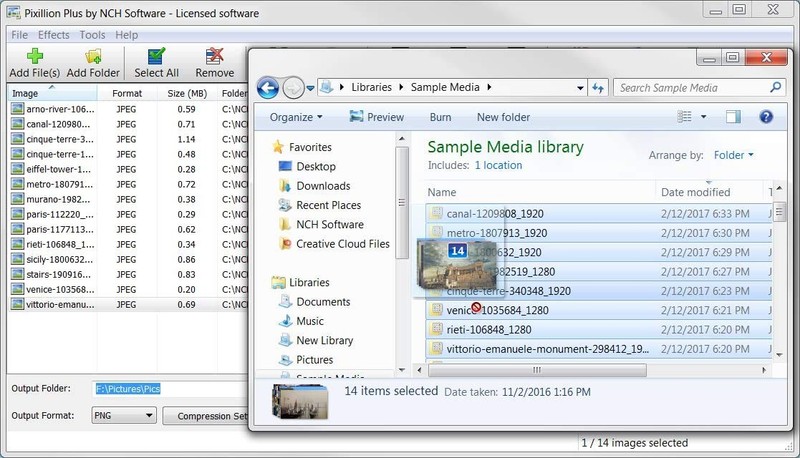Click the Search Sample Media field
Screen dimensions: 800x458
tap(699, 88)
